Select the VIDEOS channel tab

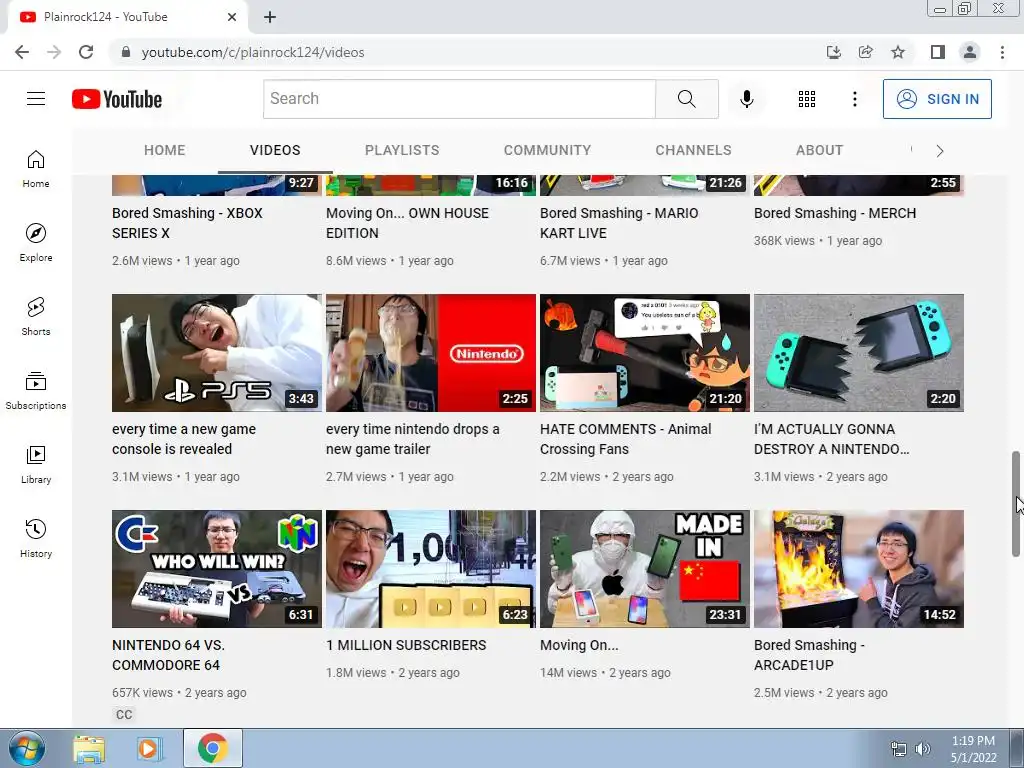[x=275, y=150]
